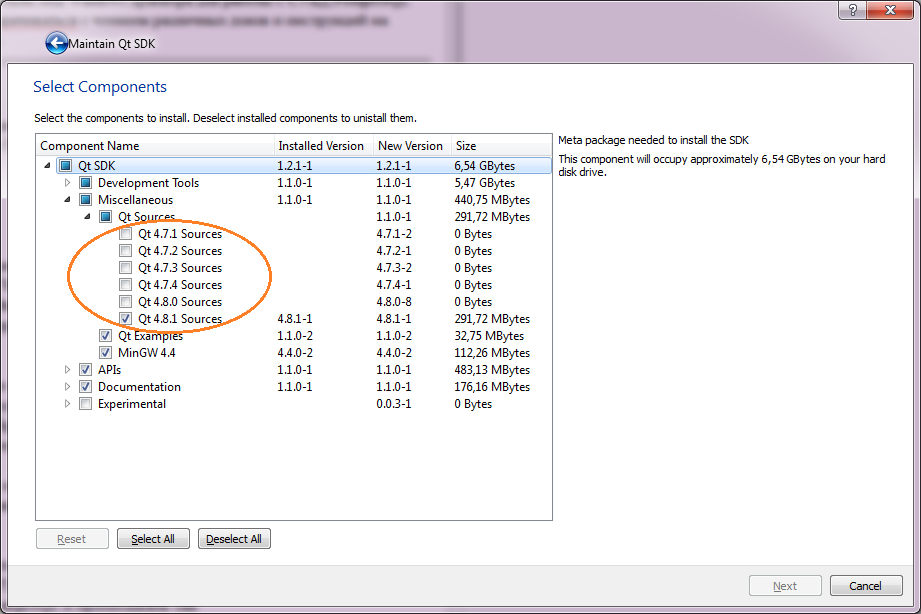
Task: Select the Experimental row label
Action: click(x=132, y=404)
